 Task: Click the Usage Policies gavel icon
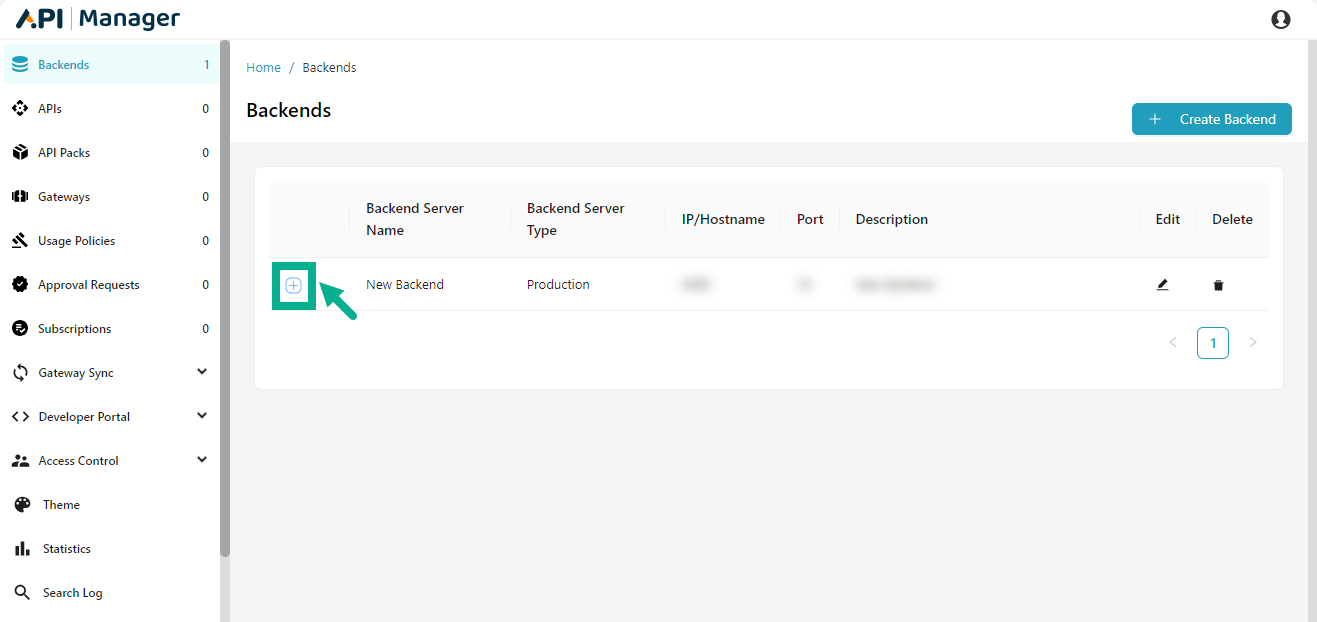[x=20, y=241]
